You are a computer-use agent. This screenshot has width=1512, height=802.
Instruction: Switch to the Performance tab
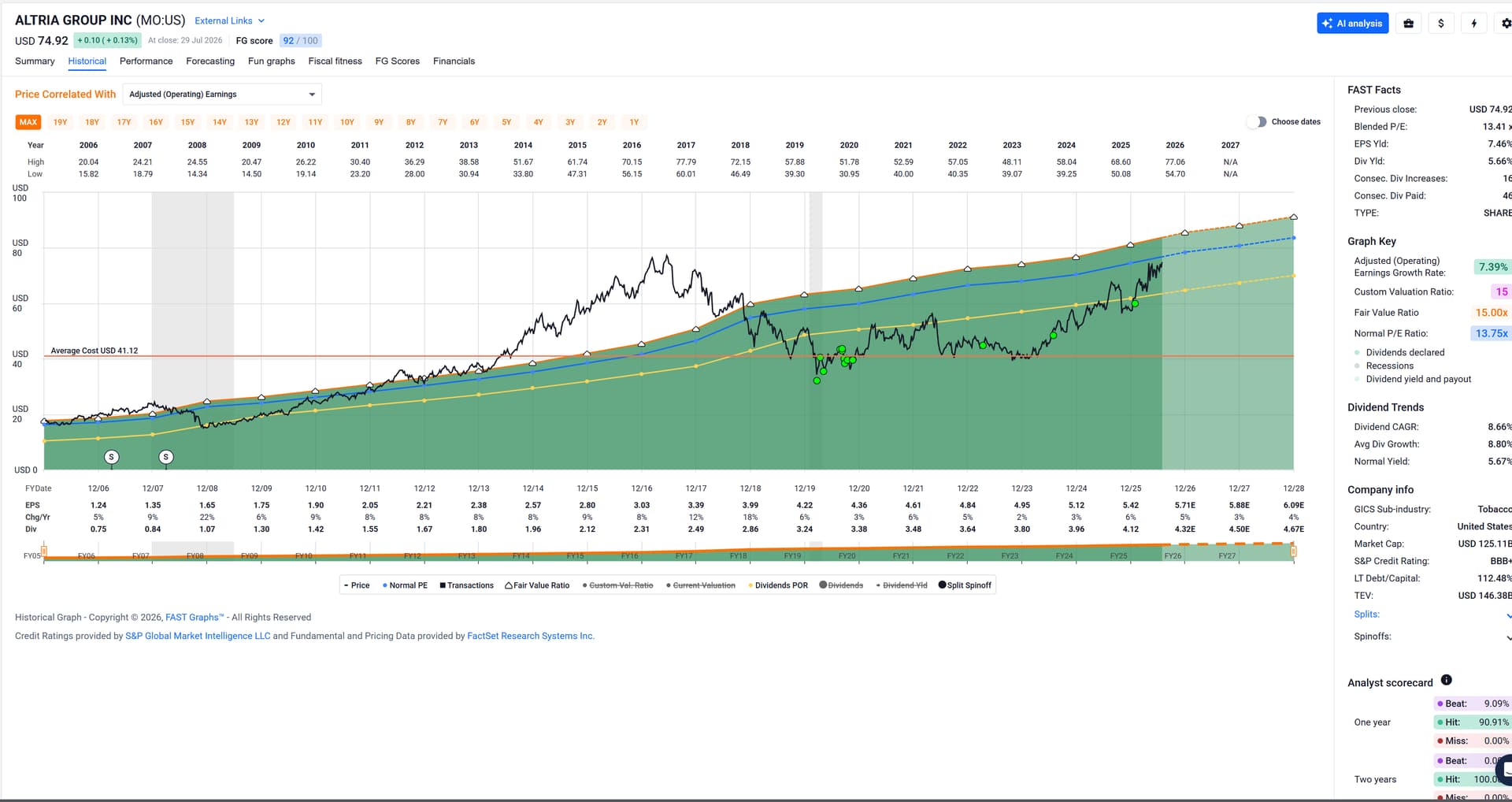146,61
